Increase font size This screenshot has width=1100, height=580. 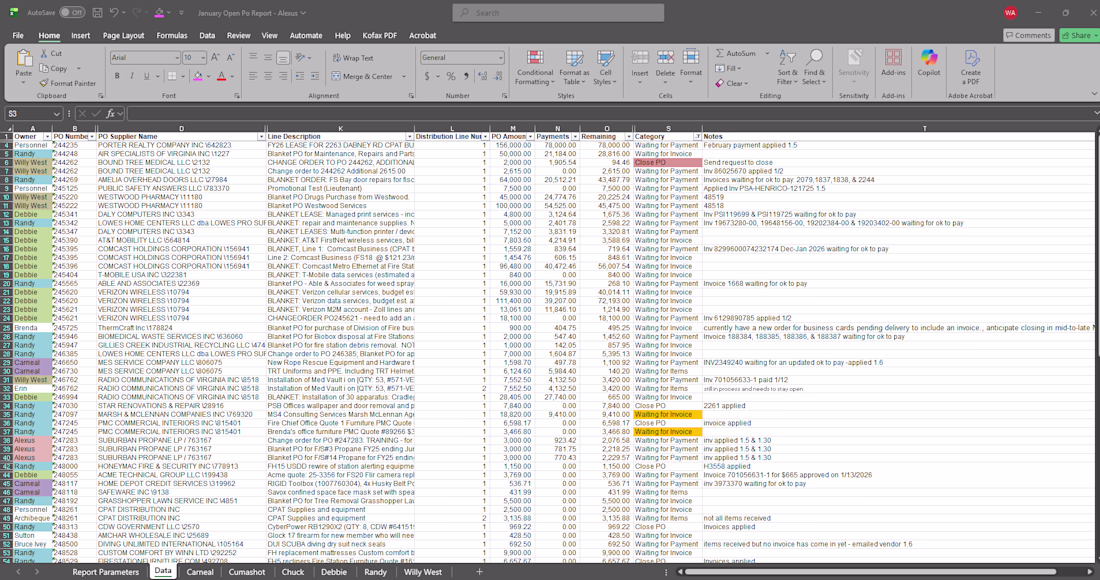[215, 58]
